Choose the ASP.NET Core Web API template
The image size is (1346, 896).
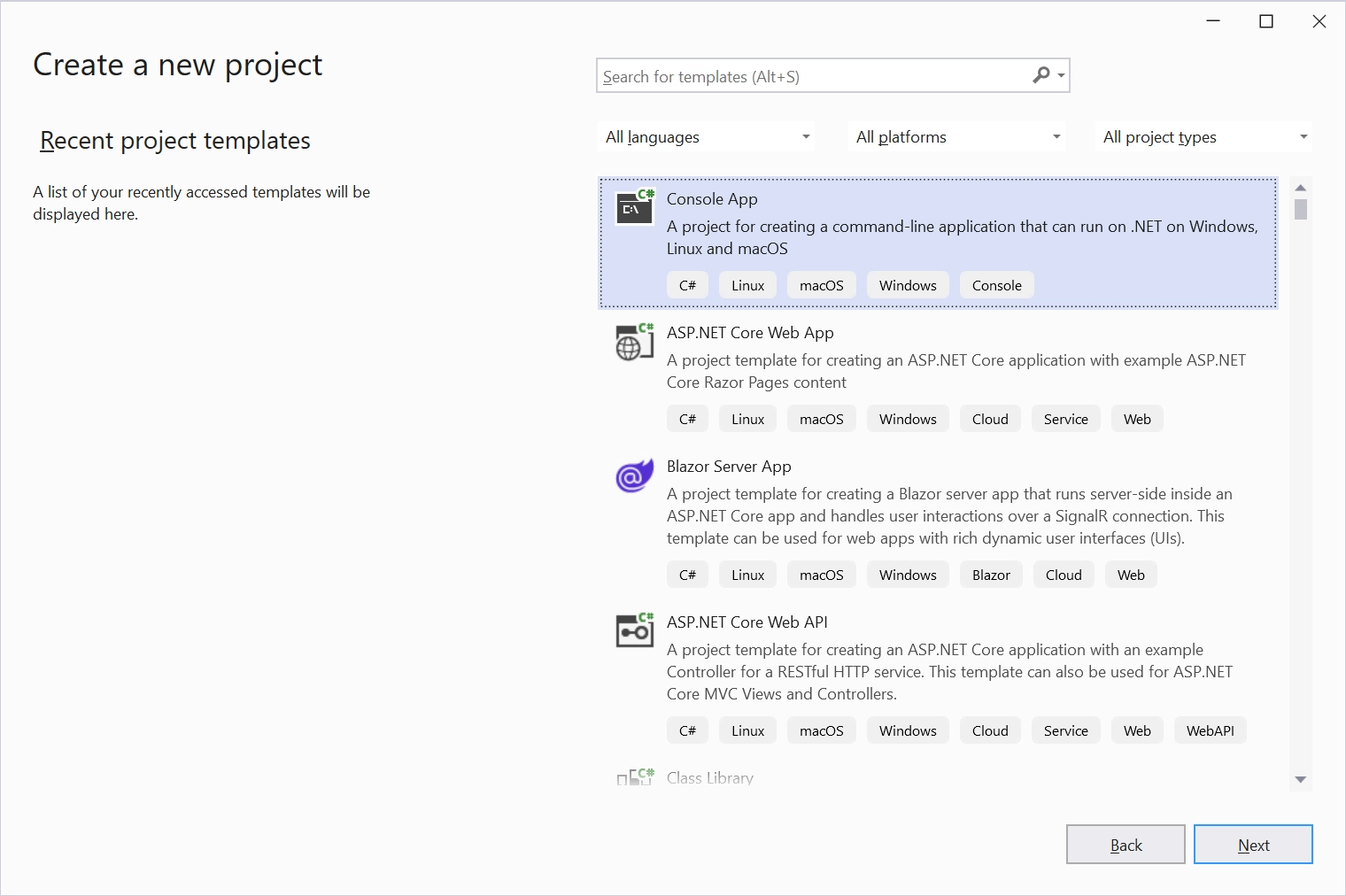[746, 622]
